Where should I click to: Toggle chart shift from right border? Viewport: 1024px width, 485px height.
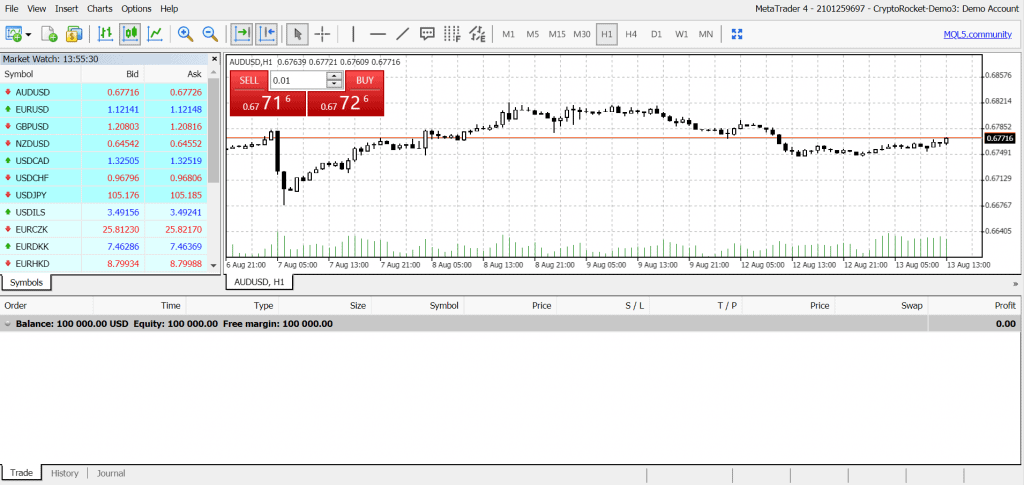tap(266, 33)
